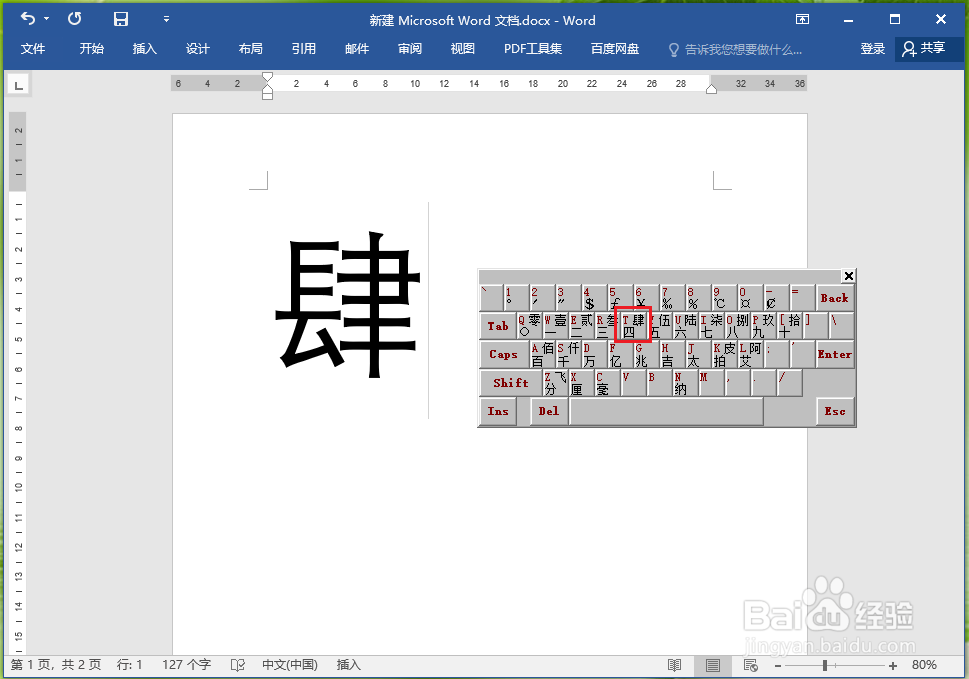The width and height of the screenshot is (969, 679).
Task: Zoom out using the minus icon
Action: pos(777,664)
